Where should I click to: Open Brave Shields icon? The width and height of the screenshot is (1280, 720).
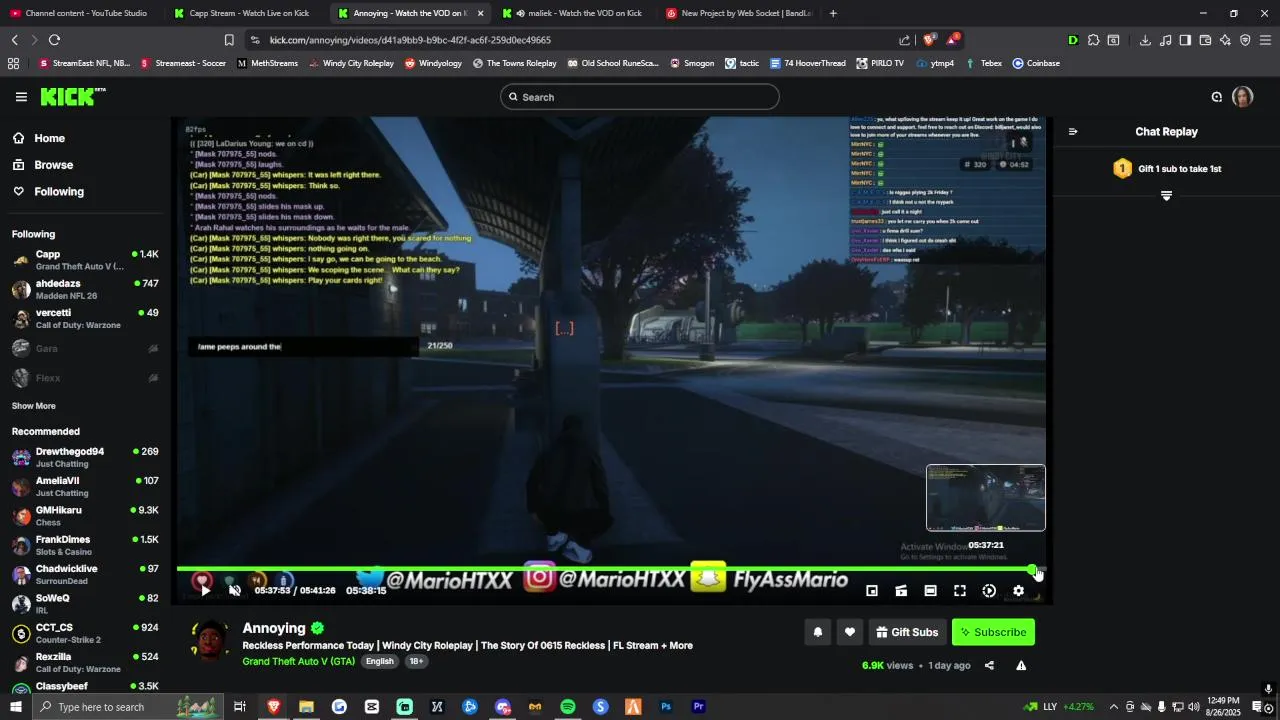(929, 40)
